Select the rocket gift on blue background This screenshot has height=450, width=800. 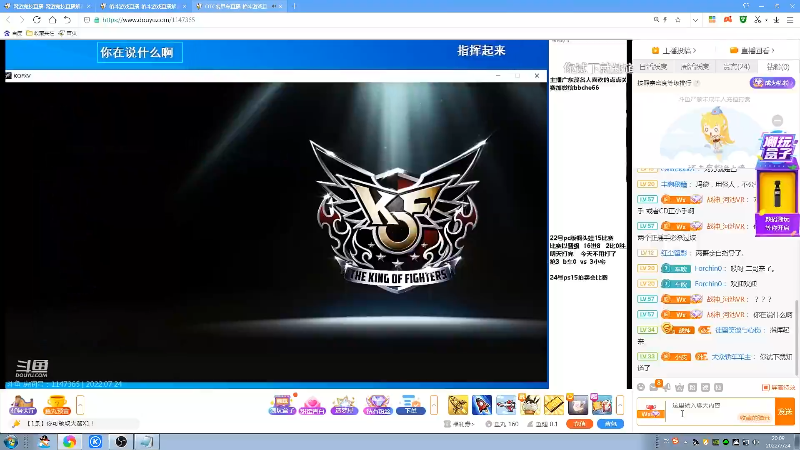point(482,405)
